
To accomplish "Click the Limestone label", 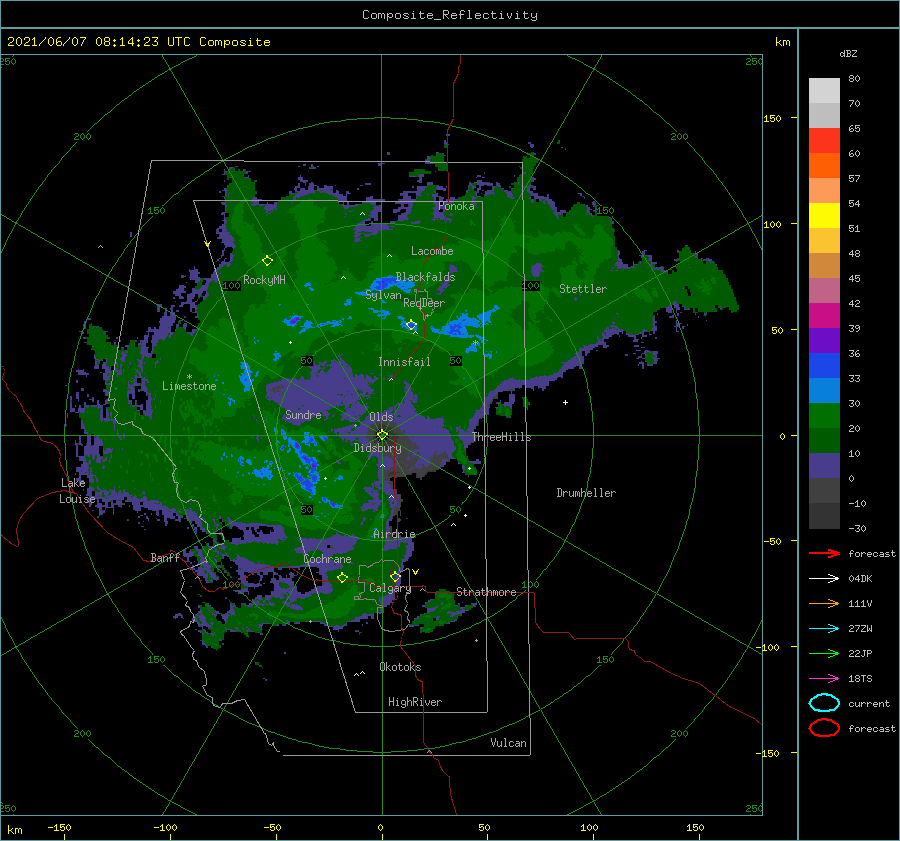I will tap(189, 386).
